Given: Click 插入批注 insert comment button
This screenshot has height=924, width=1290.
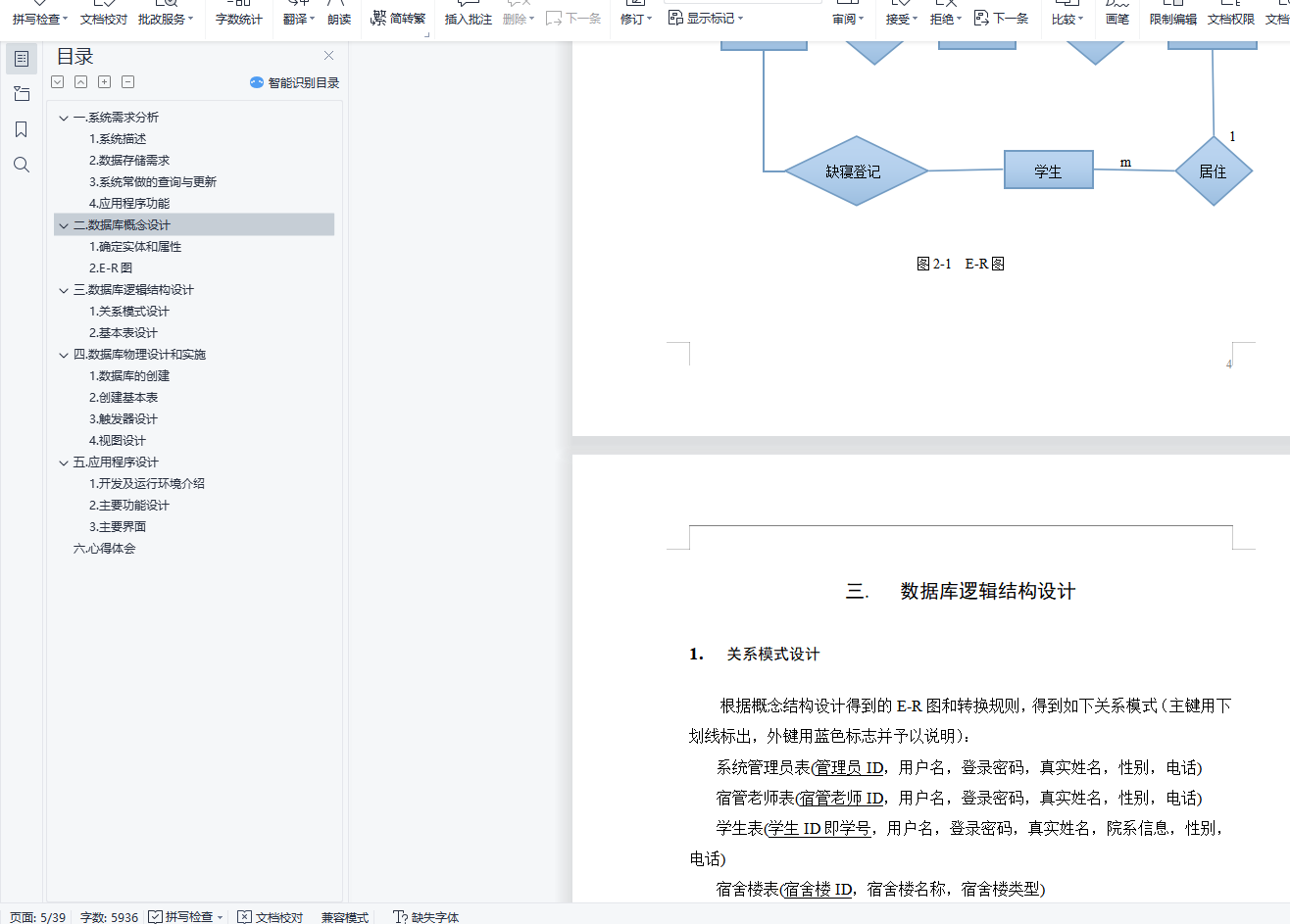Looking at the screenshot, I should pos(469,19).
